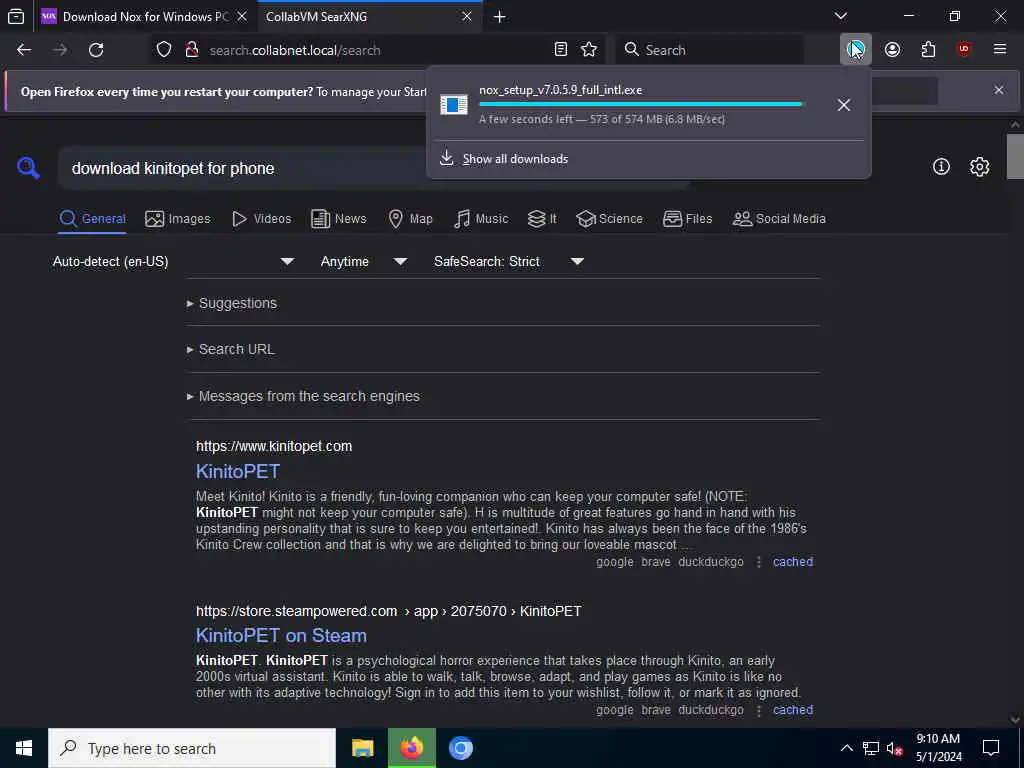Click the grayed forward arrow button

click(x=60, y=50)
